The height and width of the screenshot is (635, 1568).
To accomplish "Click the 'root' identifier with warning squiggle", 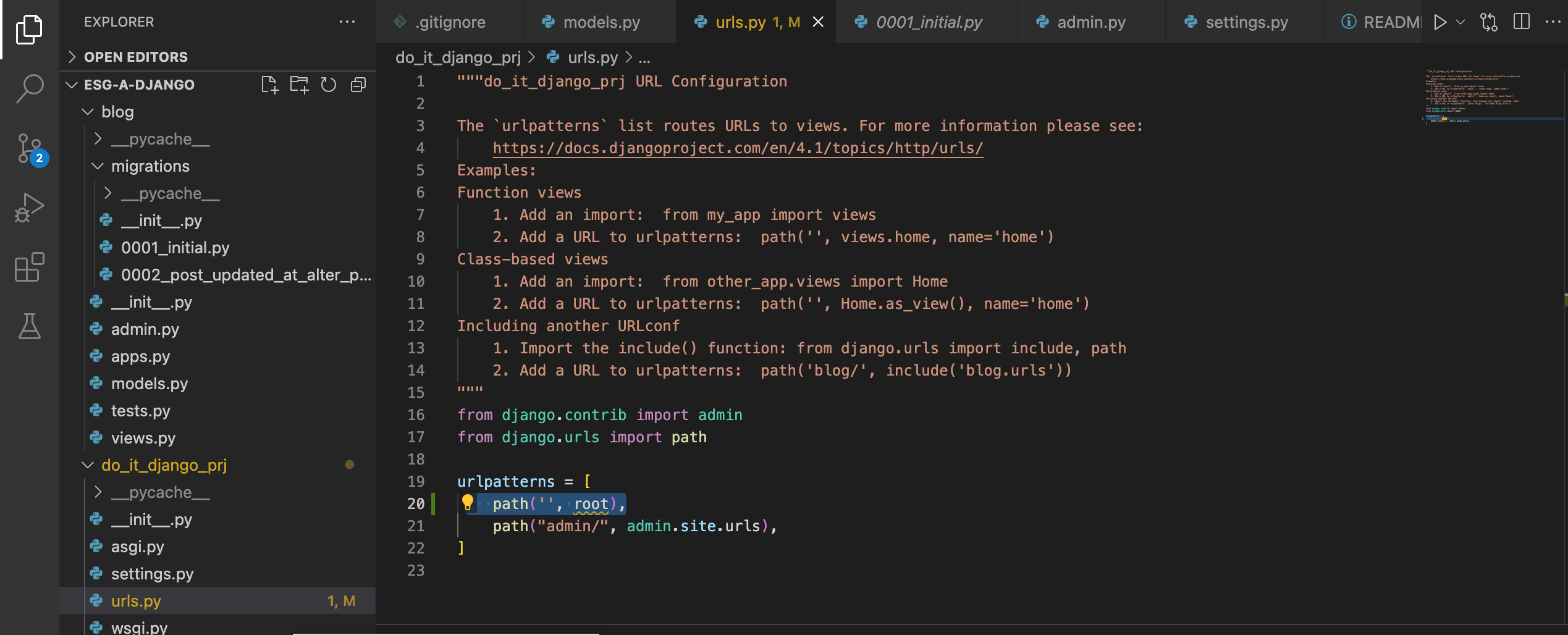I will (x=591, y=504).
